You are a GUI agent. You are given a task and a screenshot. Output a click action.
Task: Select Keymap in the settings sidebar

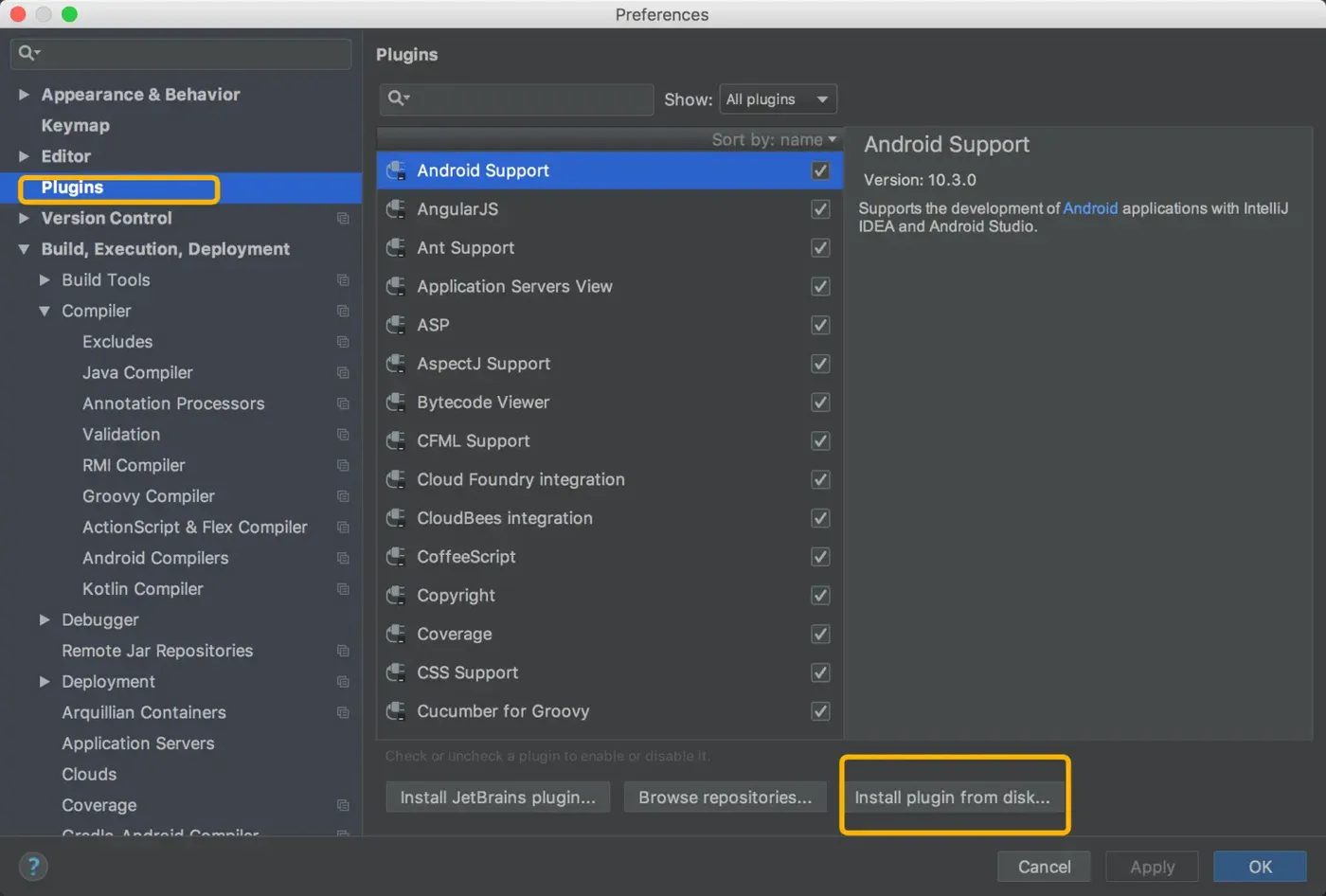point(76,126)
